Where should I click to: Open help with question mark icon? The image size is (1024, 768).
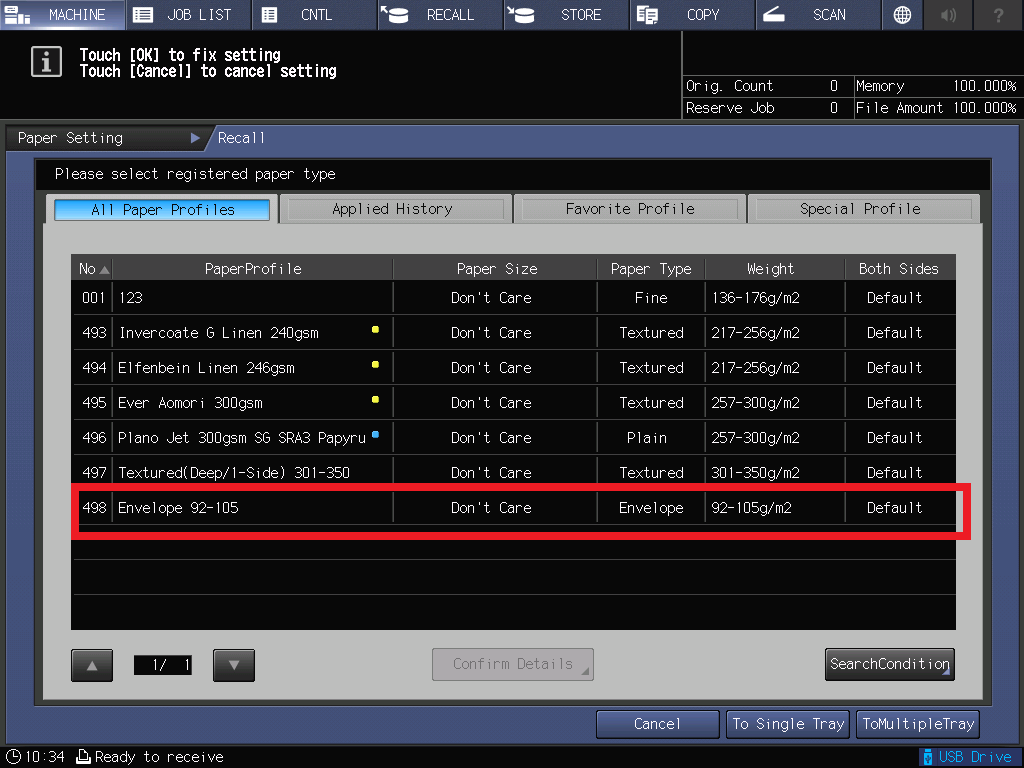click(999, 15)
